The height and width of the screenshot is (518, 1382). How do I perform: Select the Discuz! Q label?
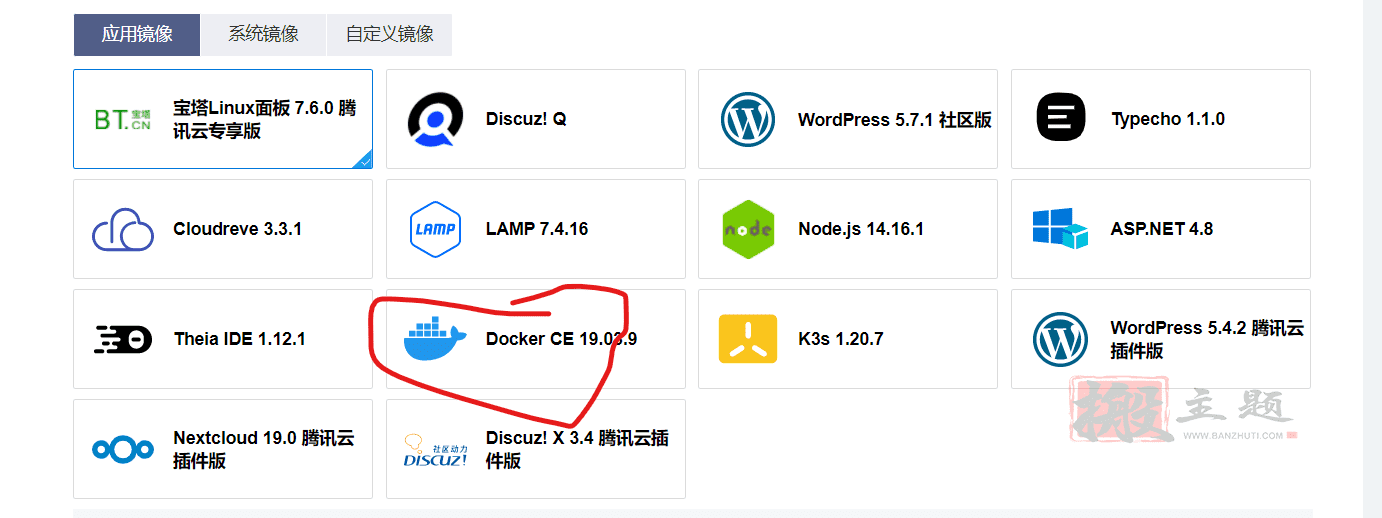tap(526, 119)
